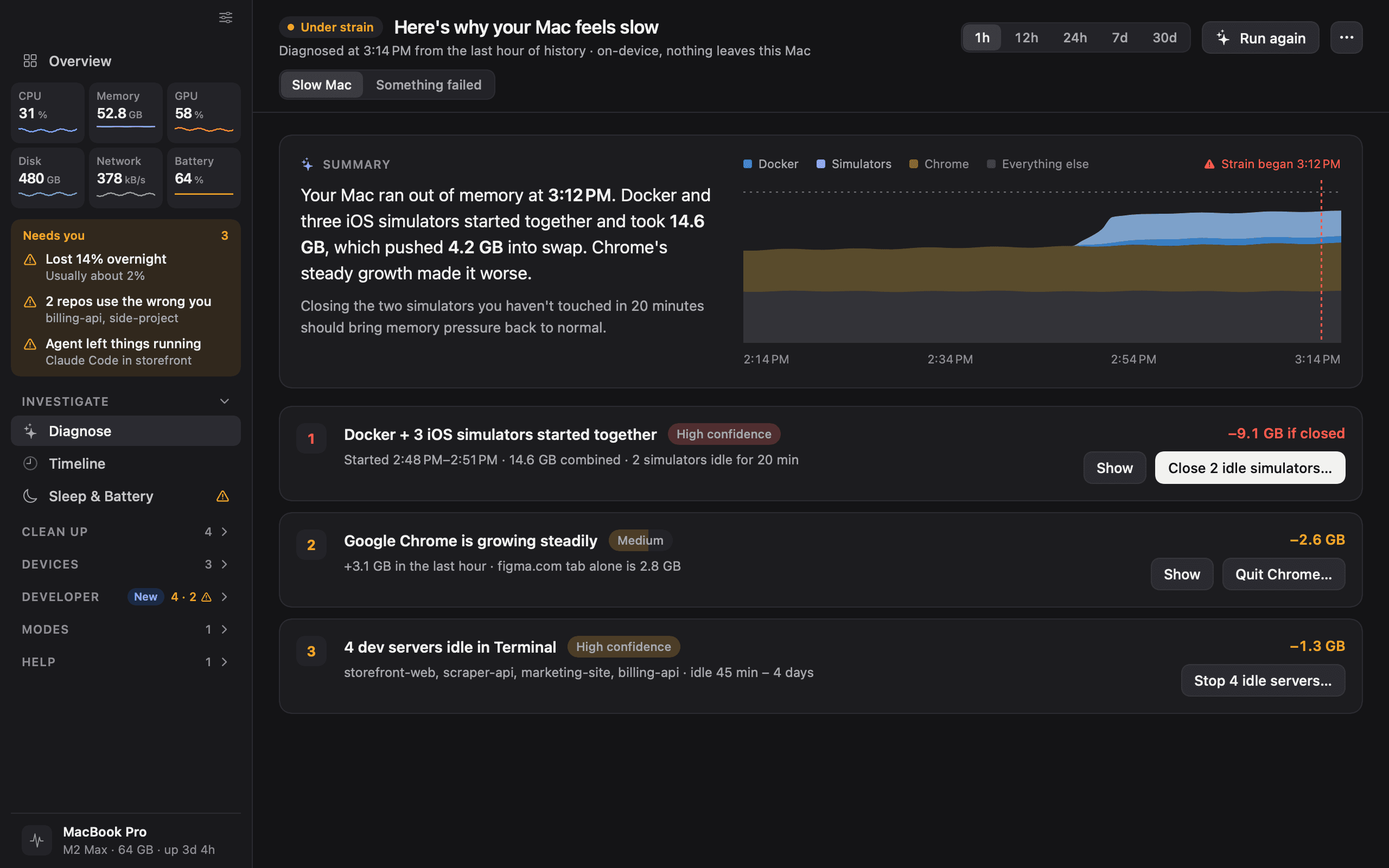The image size is (1389, 868).
Task: Open sidebar settings sliders icon
Action: [226, 17]
